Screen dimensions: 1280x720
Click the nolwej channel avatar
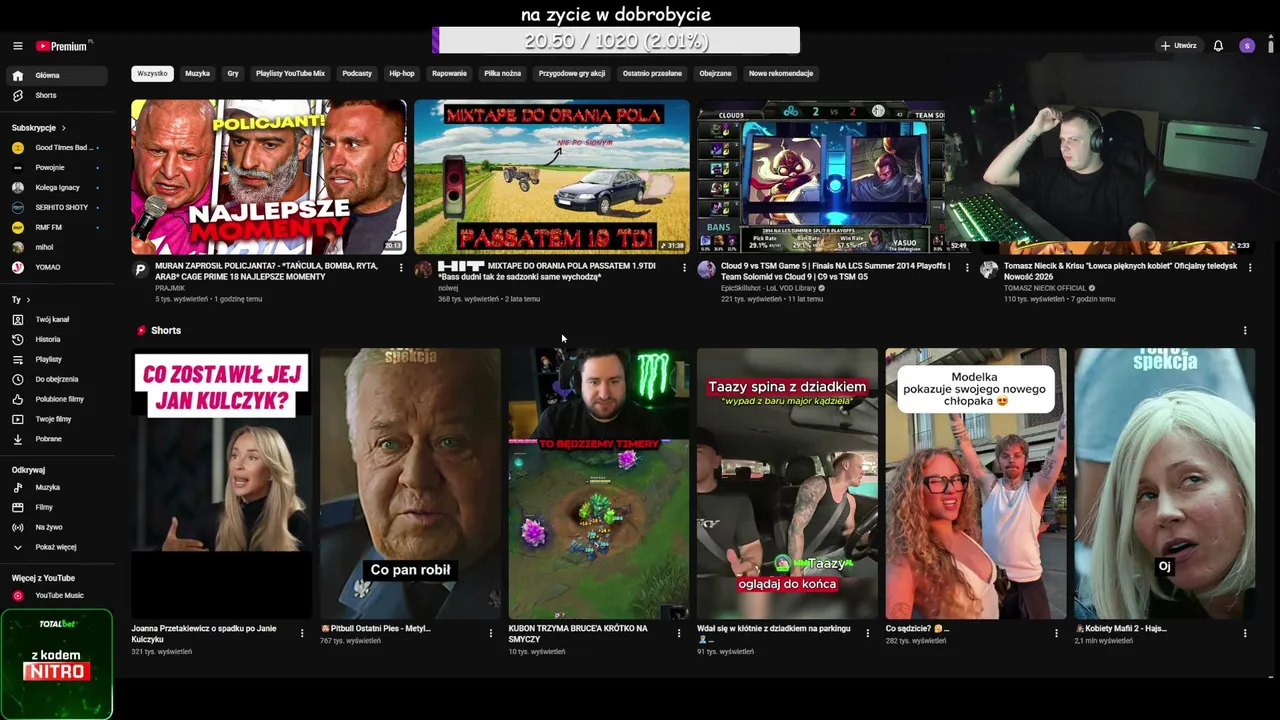[423, 270]
